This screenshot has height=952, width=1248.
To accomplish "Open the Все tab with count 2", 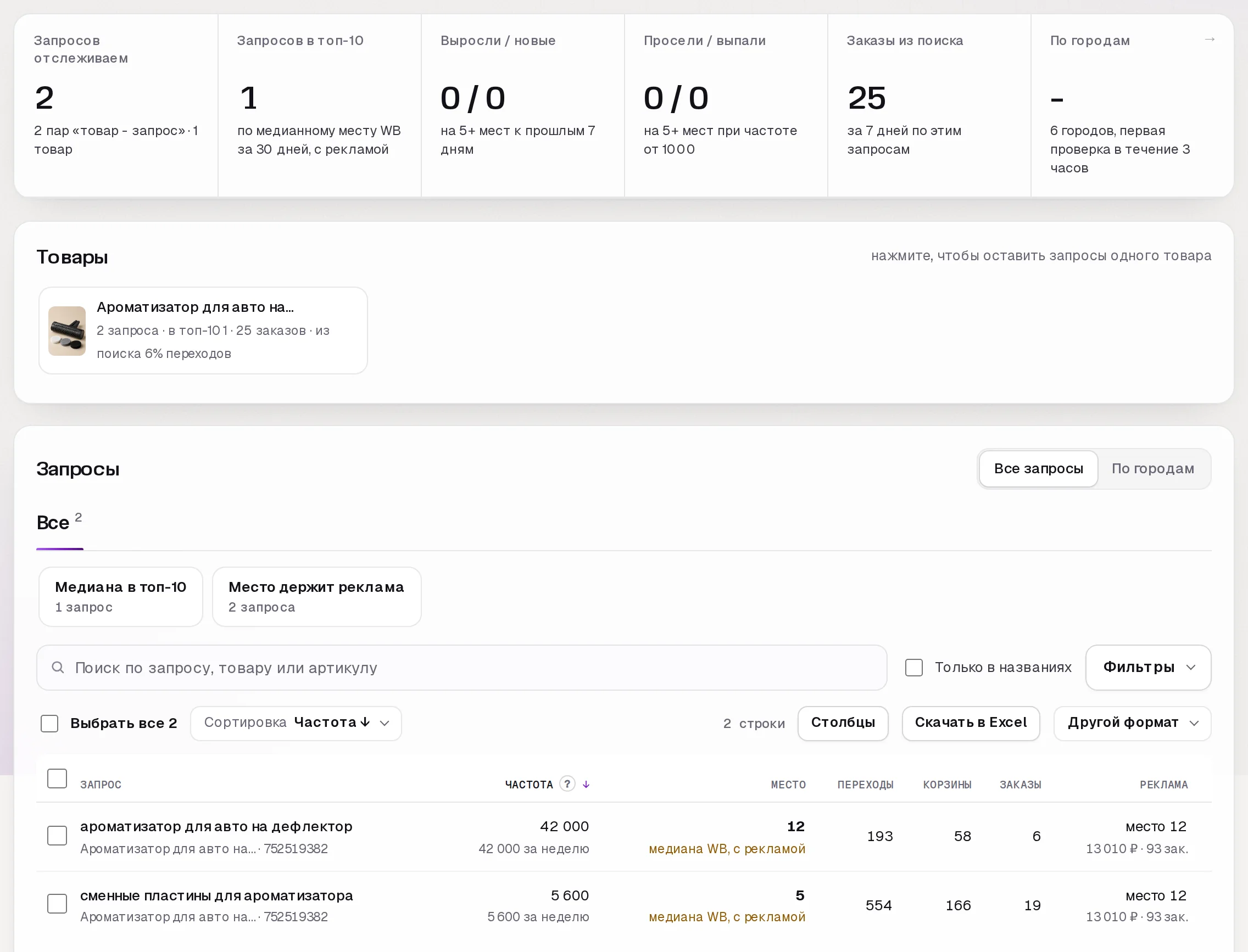I will (x=59, y=522).
